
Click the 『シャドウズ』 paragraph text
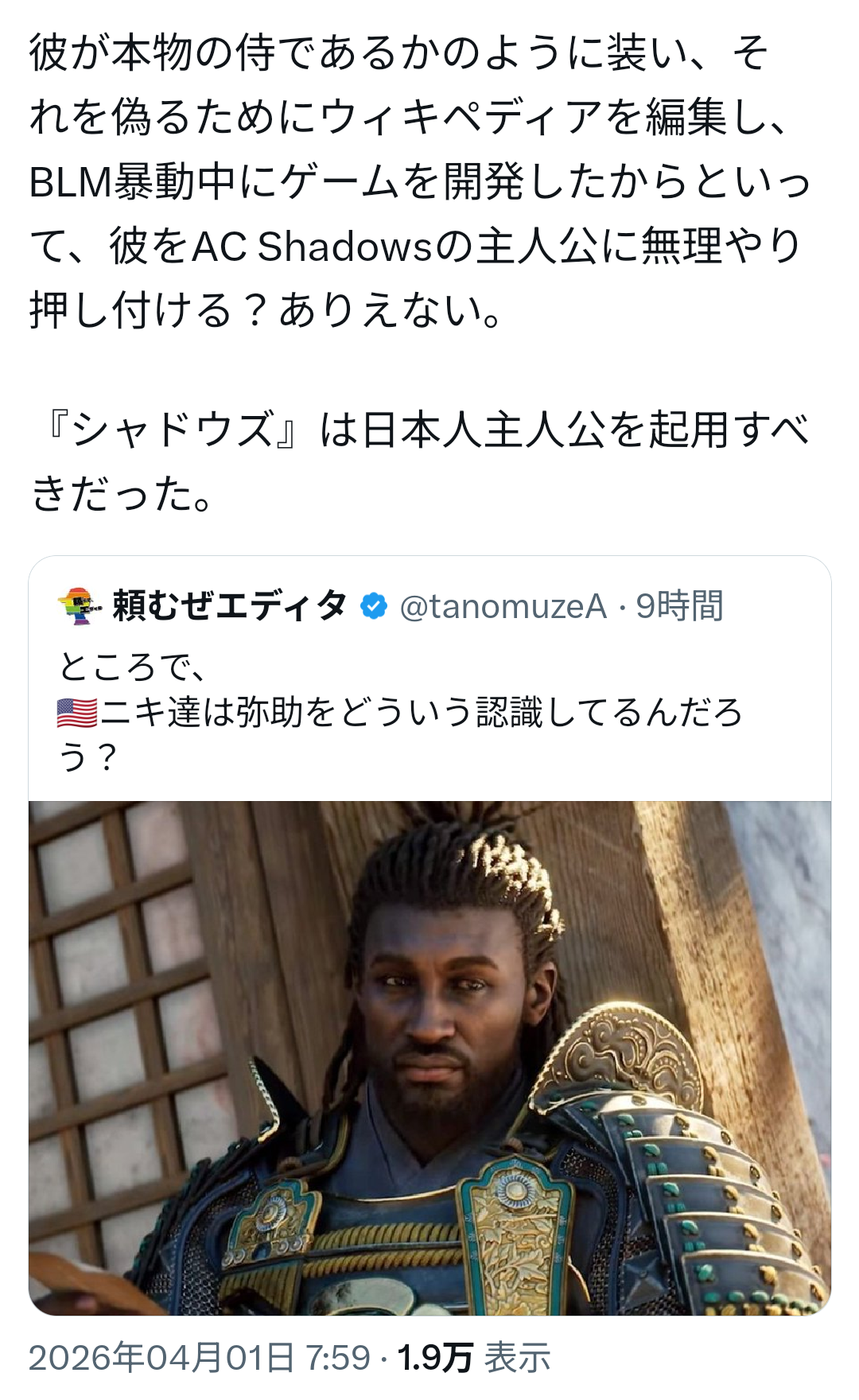420,462
